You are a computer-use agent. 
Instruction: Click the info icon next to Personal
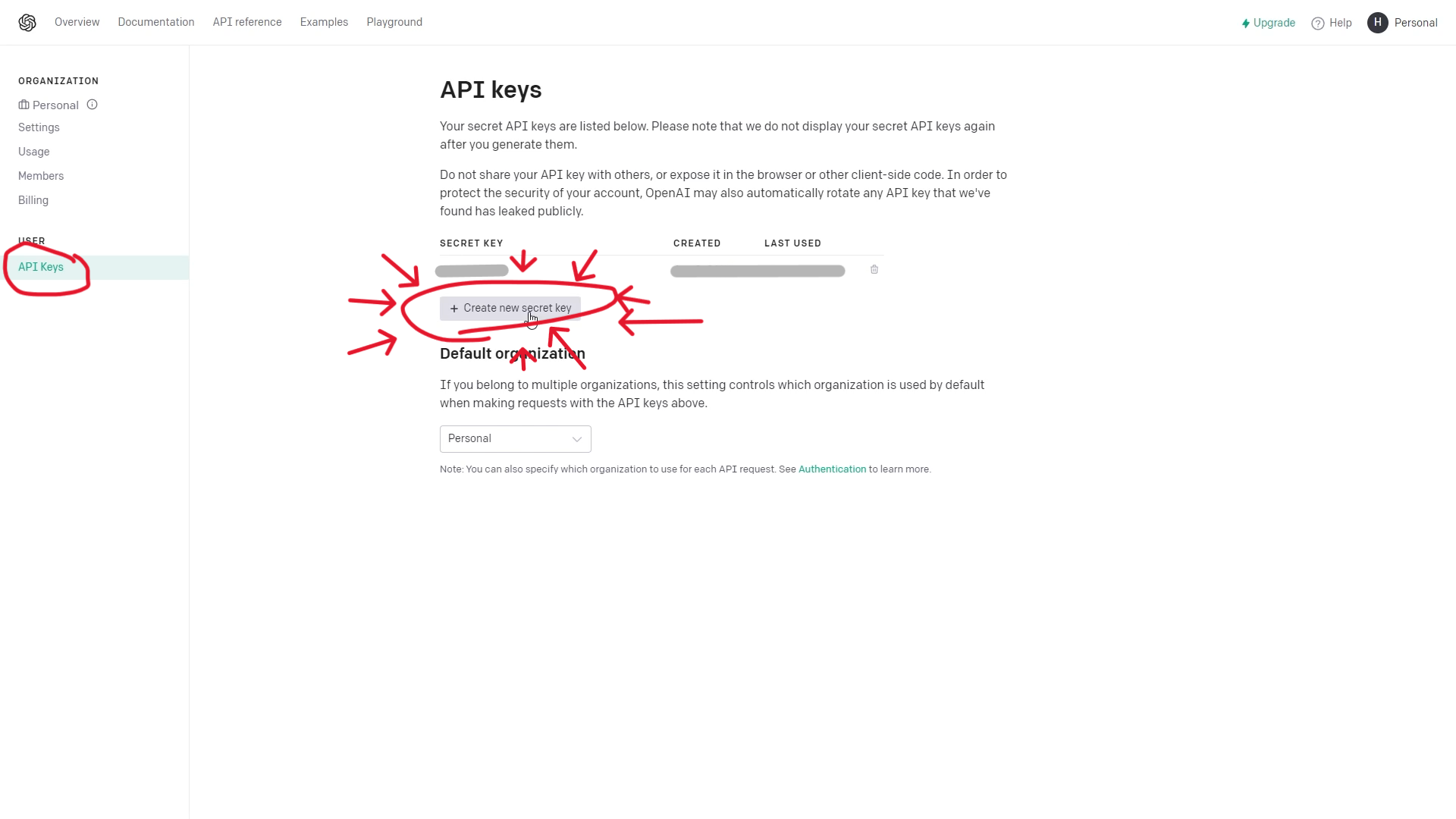(x=93, y=105)
